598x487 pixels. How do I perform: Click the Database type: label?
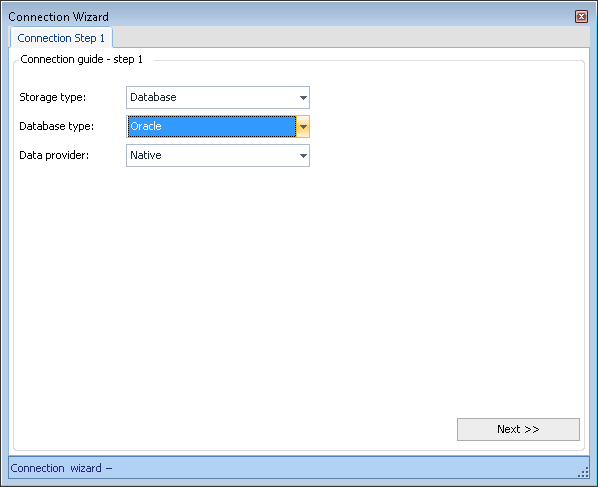(x=56, y=126)
